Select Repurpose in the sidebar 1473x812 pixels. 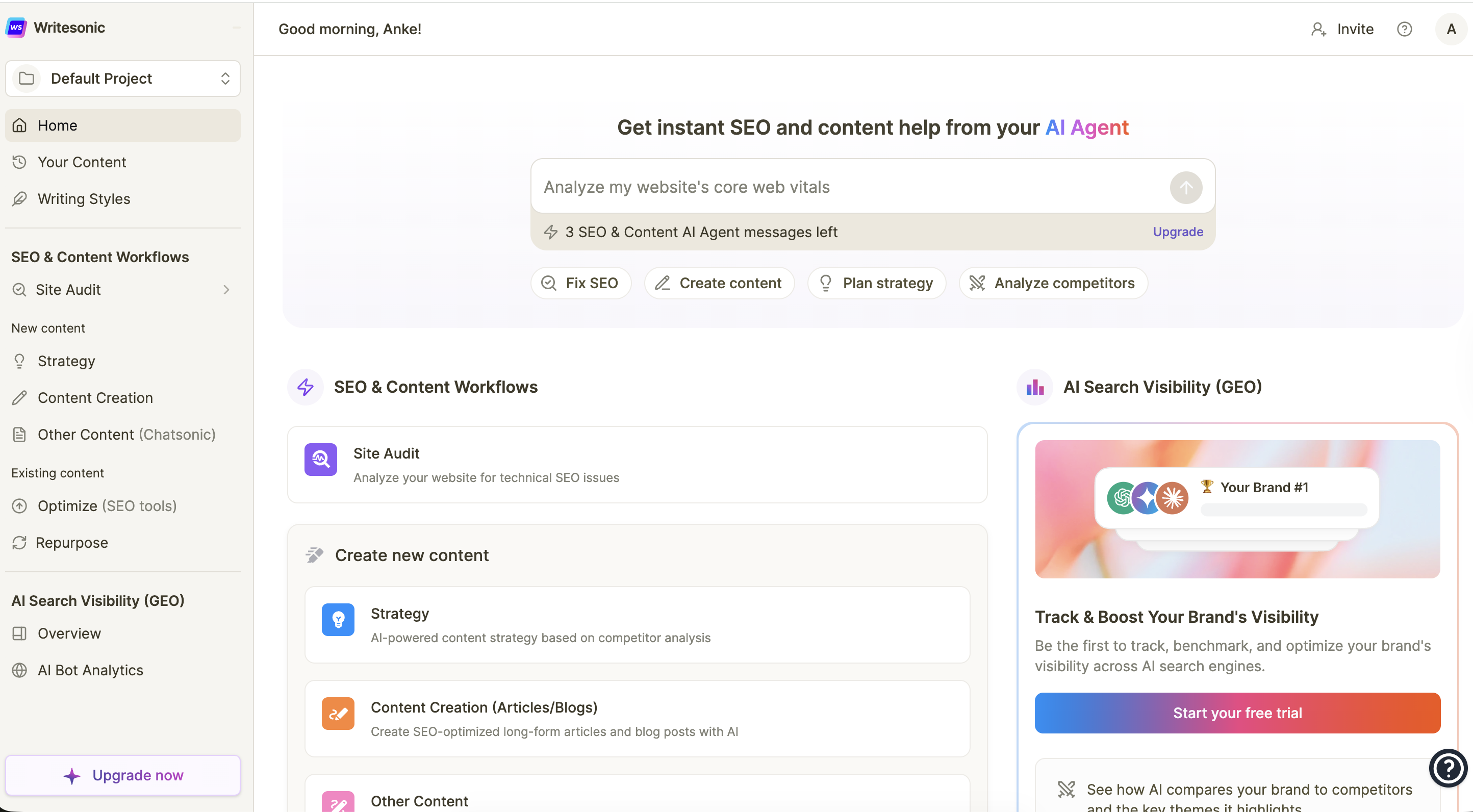point(71,543)
